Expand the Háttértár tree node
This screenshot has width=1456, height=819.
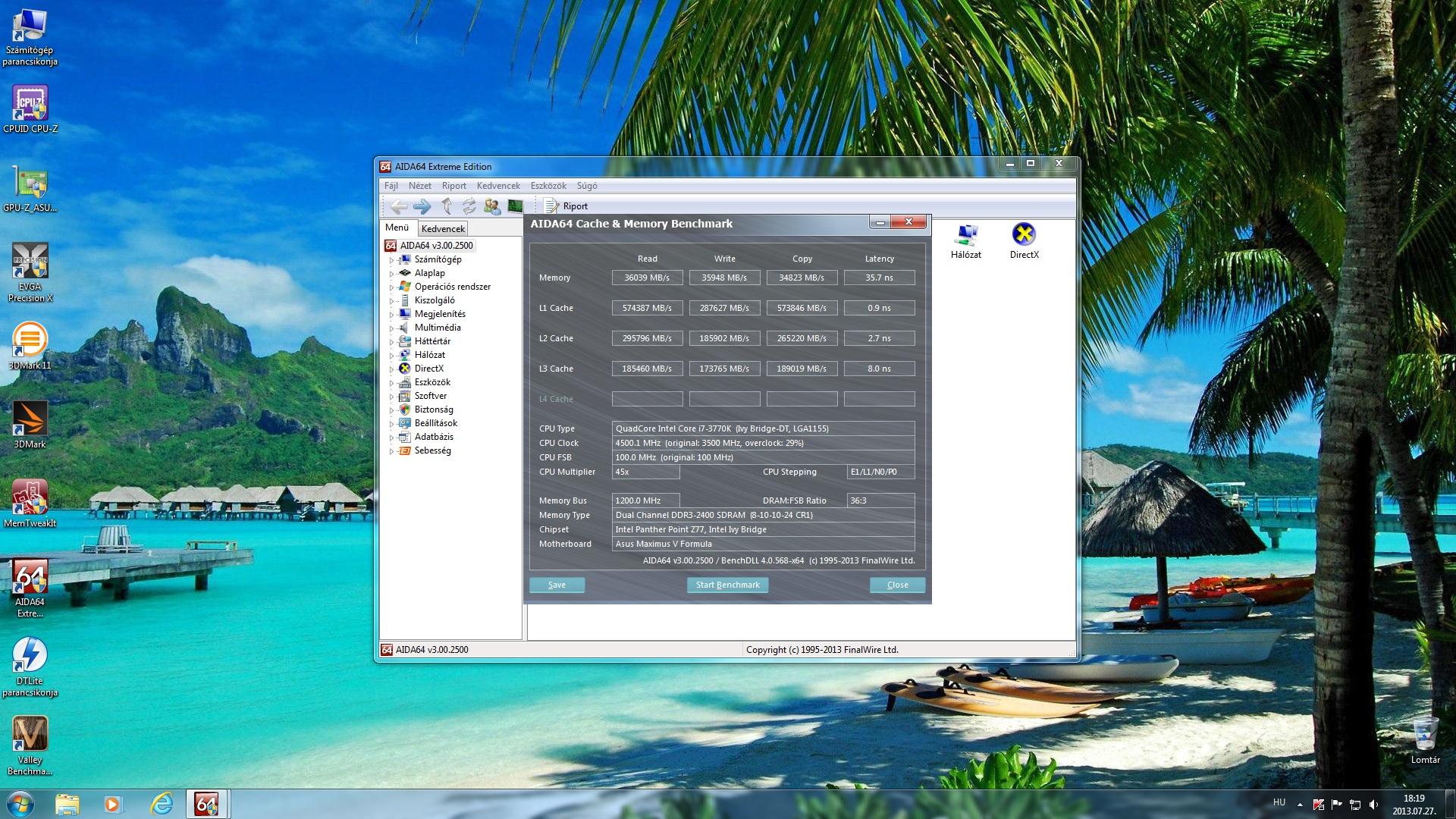[392, 342]
